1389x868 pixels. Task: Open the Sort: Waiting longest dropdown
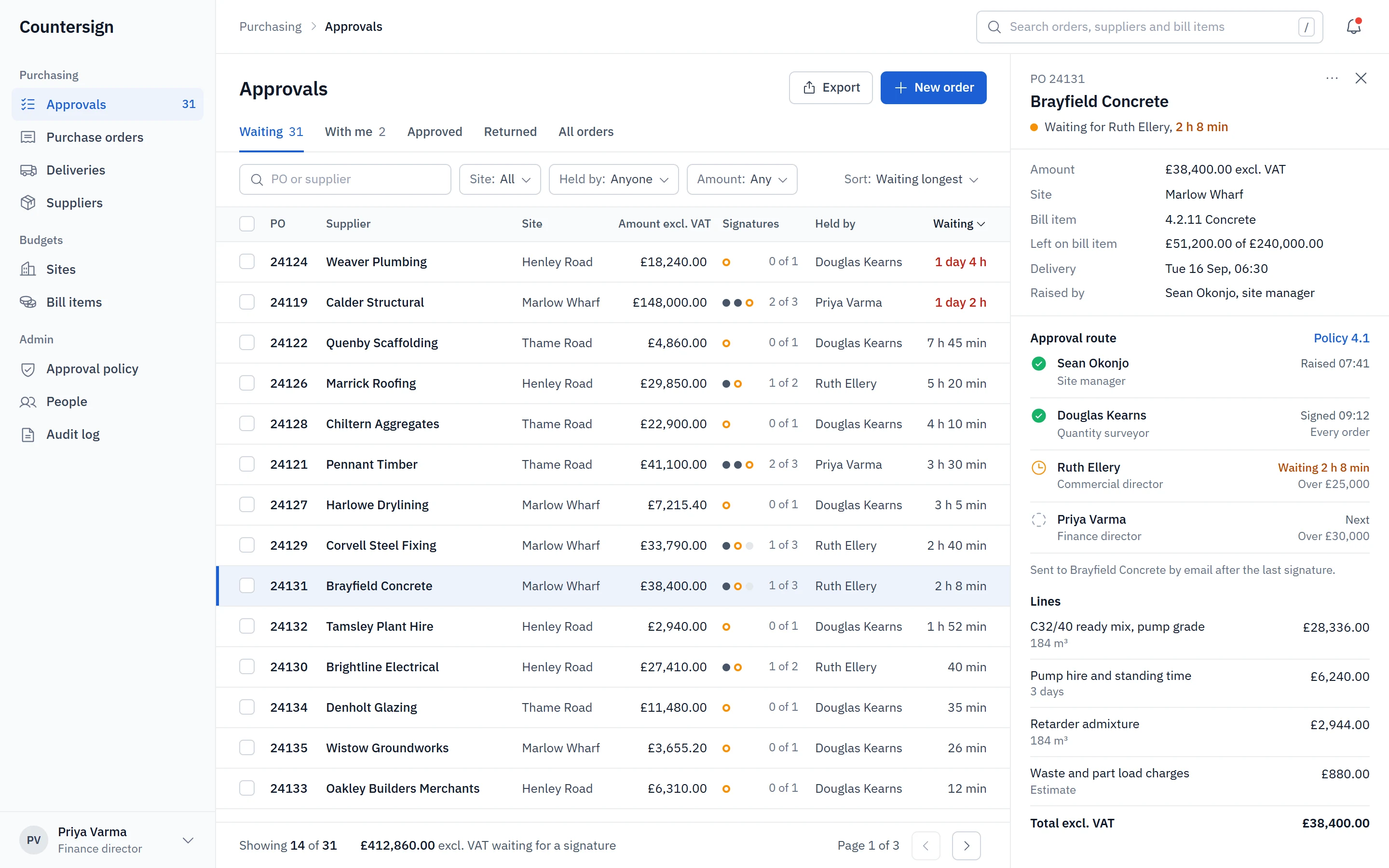pyautogui.click(x=911, y=179)
